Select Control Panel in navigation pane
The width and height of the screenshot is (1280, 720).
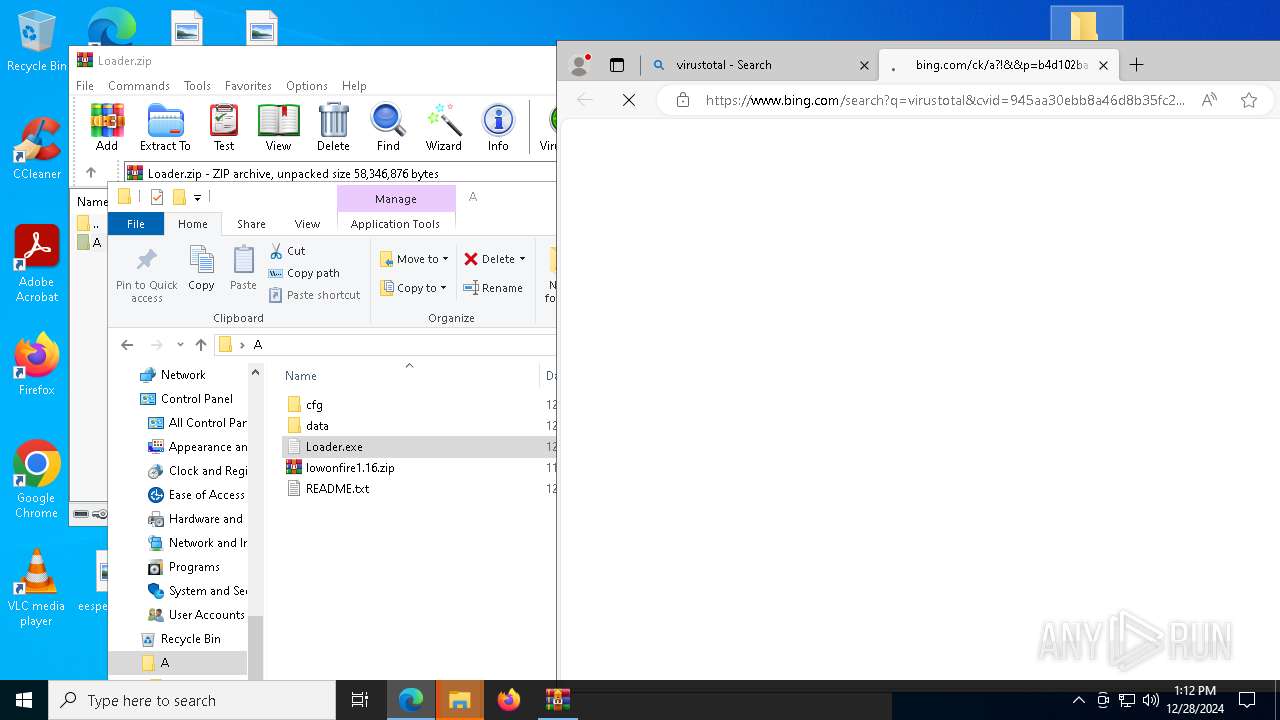[197, 399]
